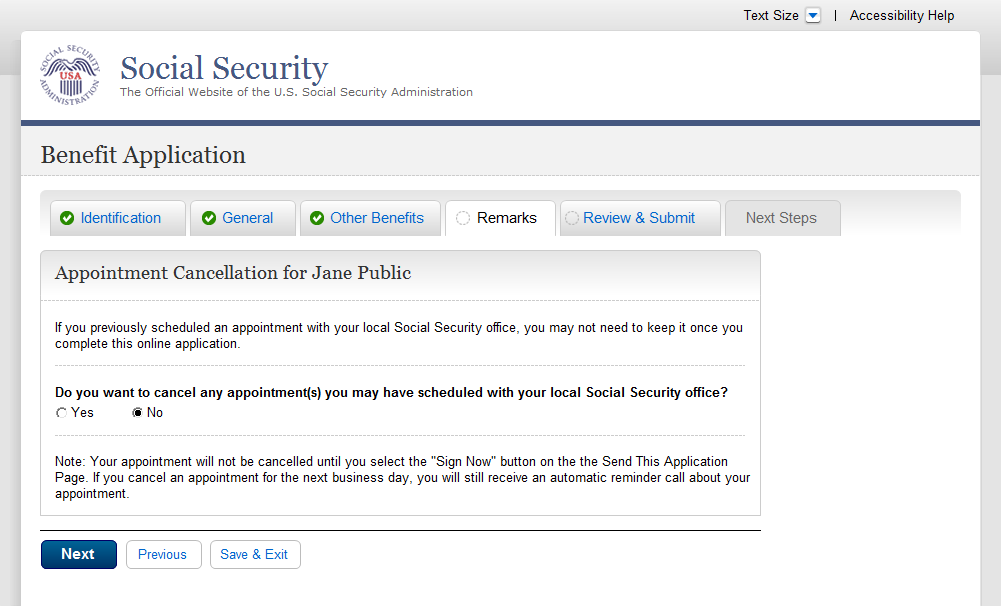
Task: Select the Remarks tab
Action: point(506,218)
